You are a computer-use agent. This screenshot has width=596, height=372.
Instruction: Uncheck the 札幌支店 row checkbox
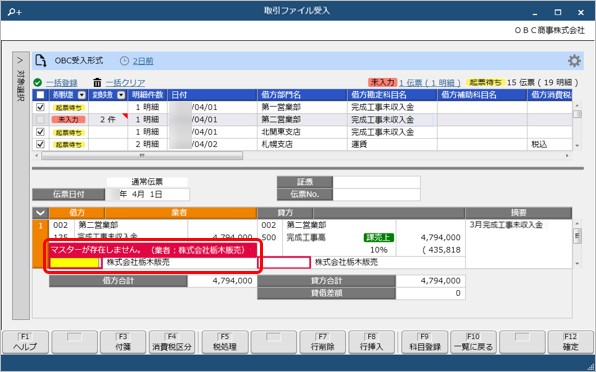(x=40, y=144)
